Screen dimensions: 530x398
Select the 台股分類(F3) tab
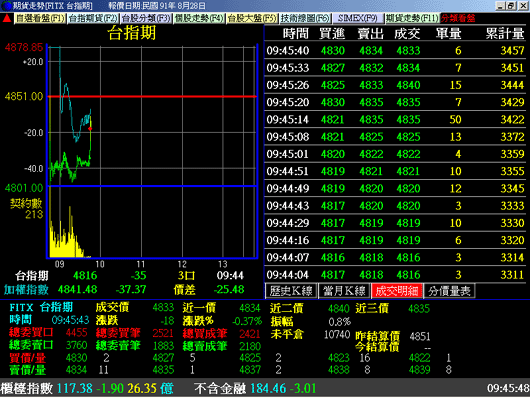[146, 18]
